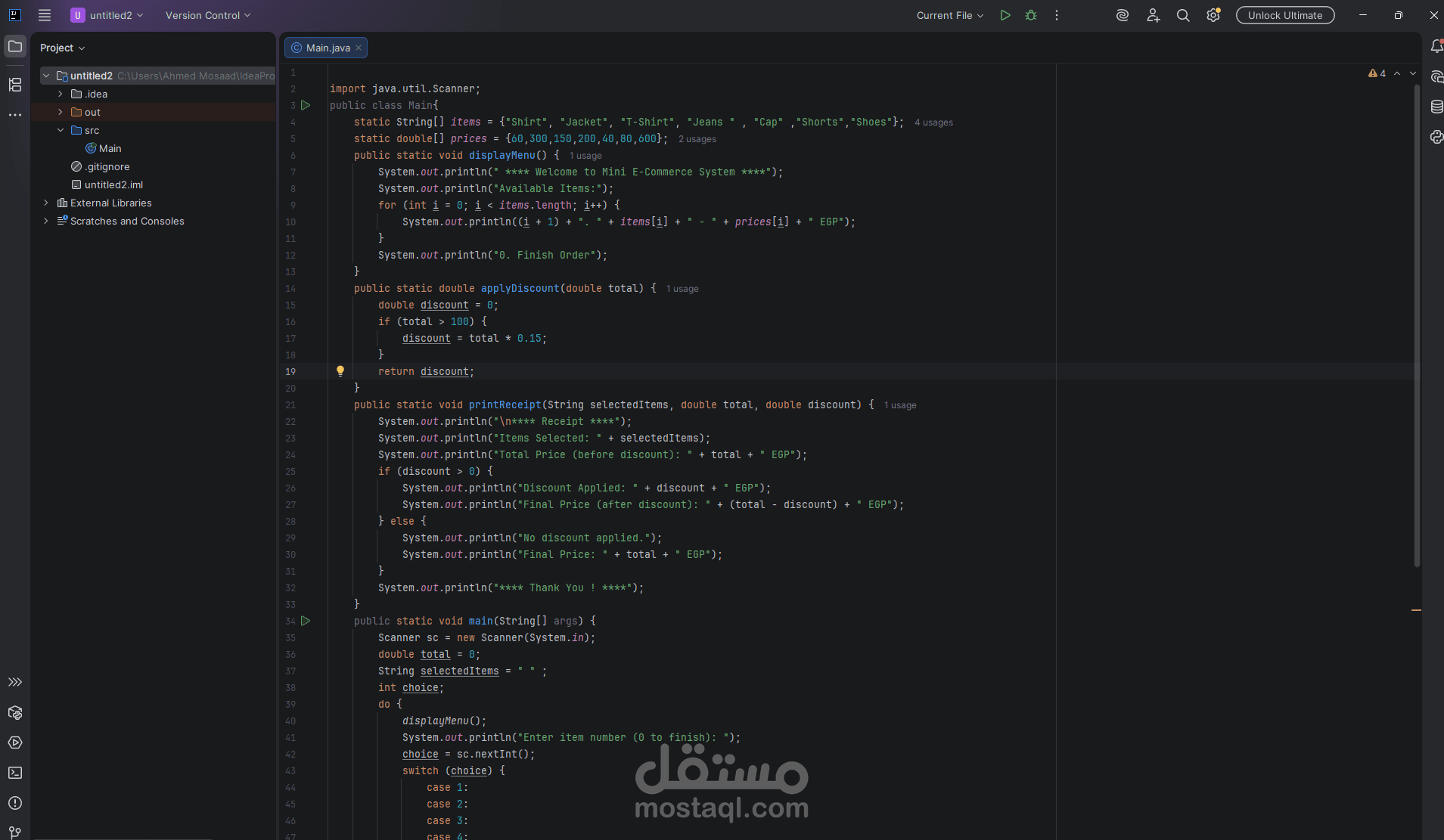
Task: Open the AI Assistant swirl icon in toolbar
Action: click(x=1123, y=15)
